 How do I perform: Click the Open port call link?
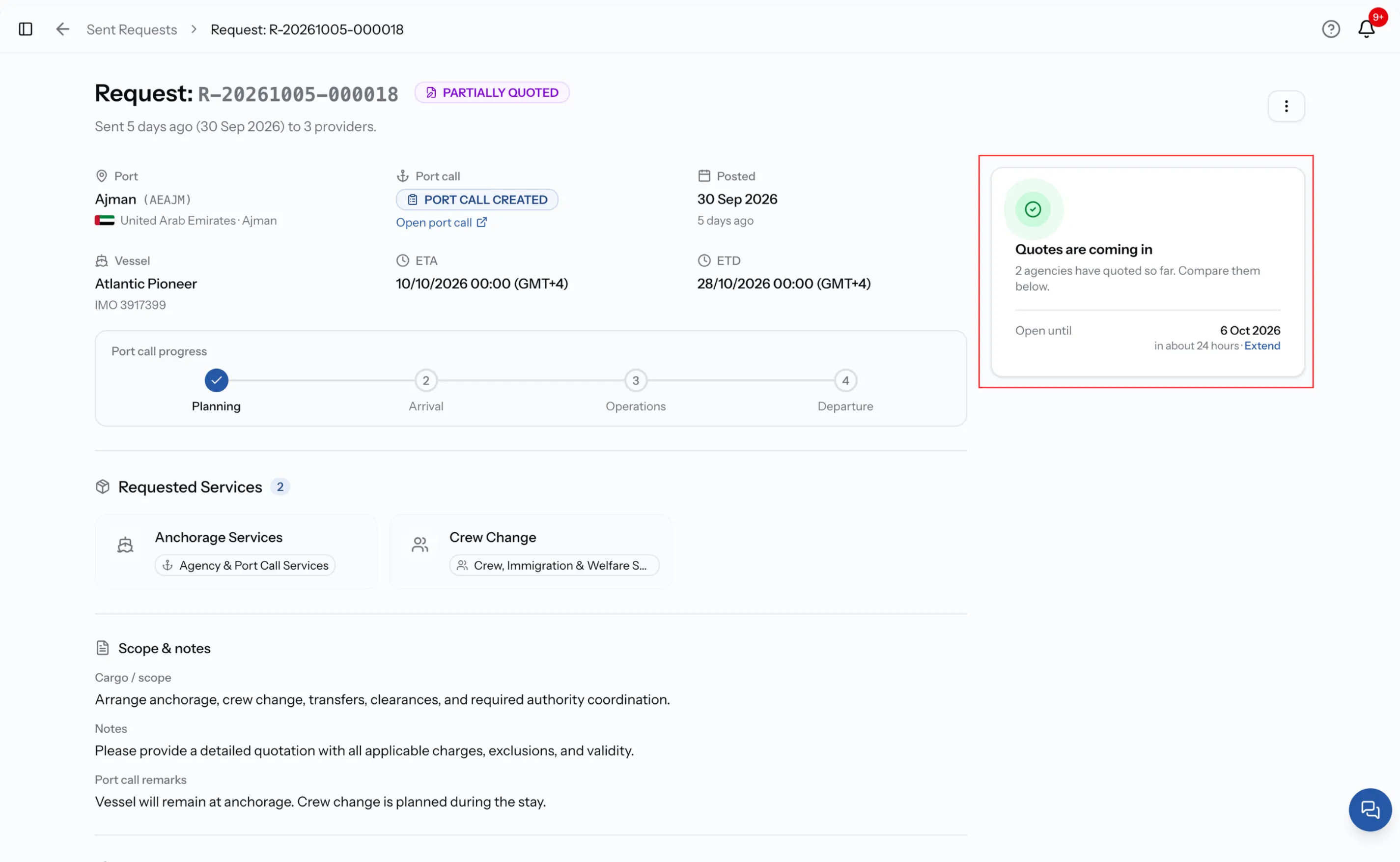(442, 222)
